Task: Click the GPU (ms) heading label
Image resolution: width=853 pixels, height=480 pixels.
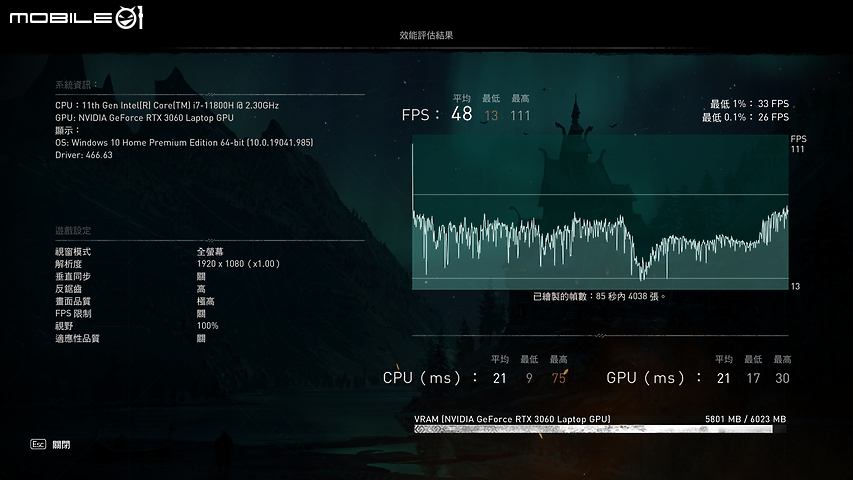Action: [654, 378]
